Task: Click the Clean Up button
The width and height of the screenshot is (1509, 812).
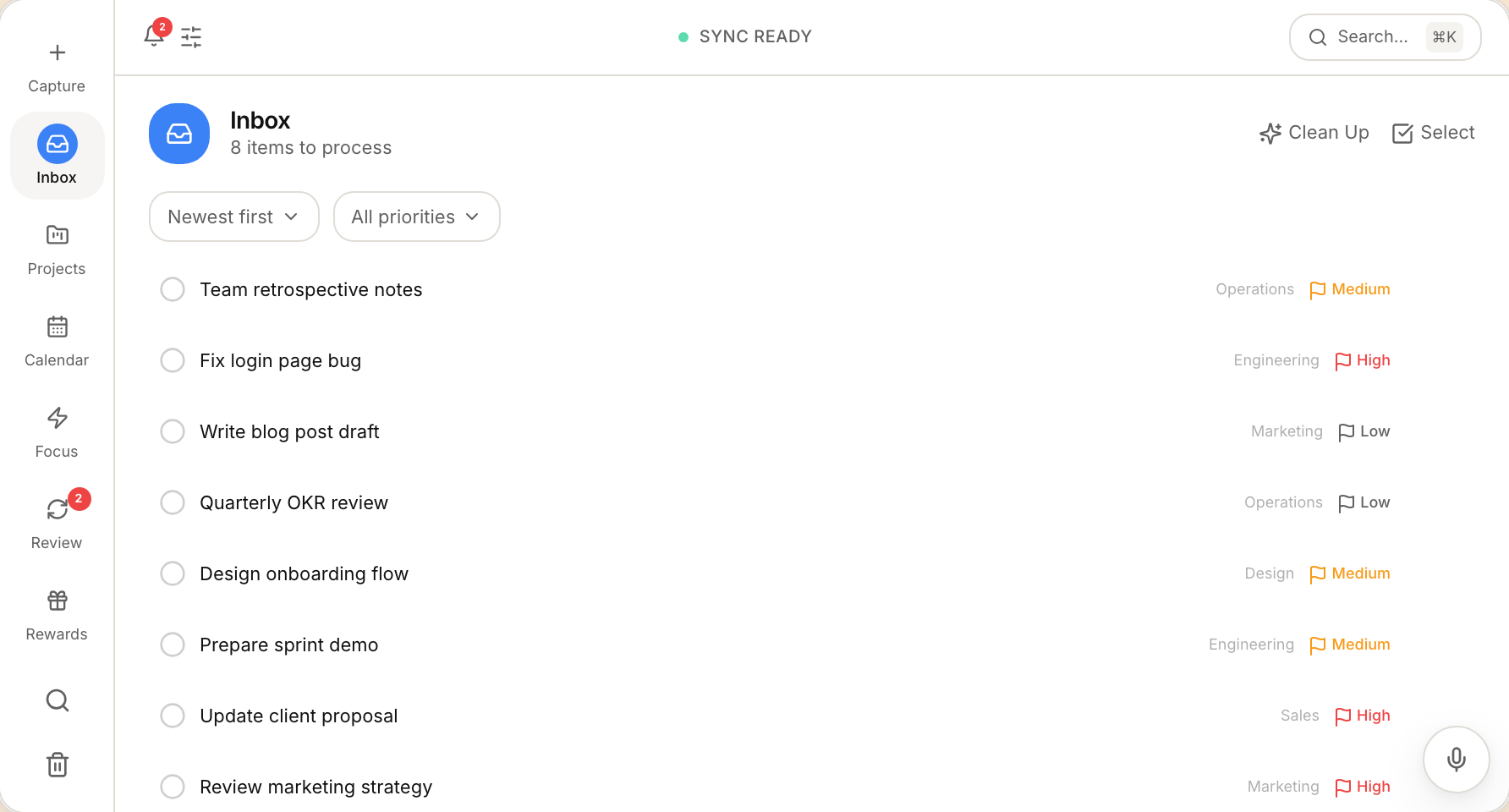Action: [1314, 133]
